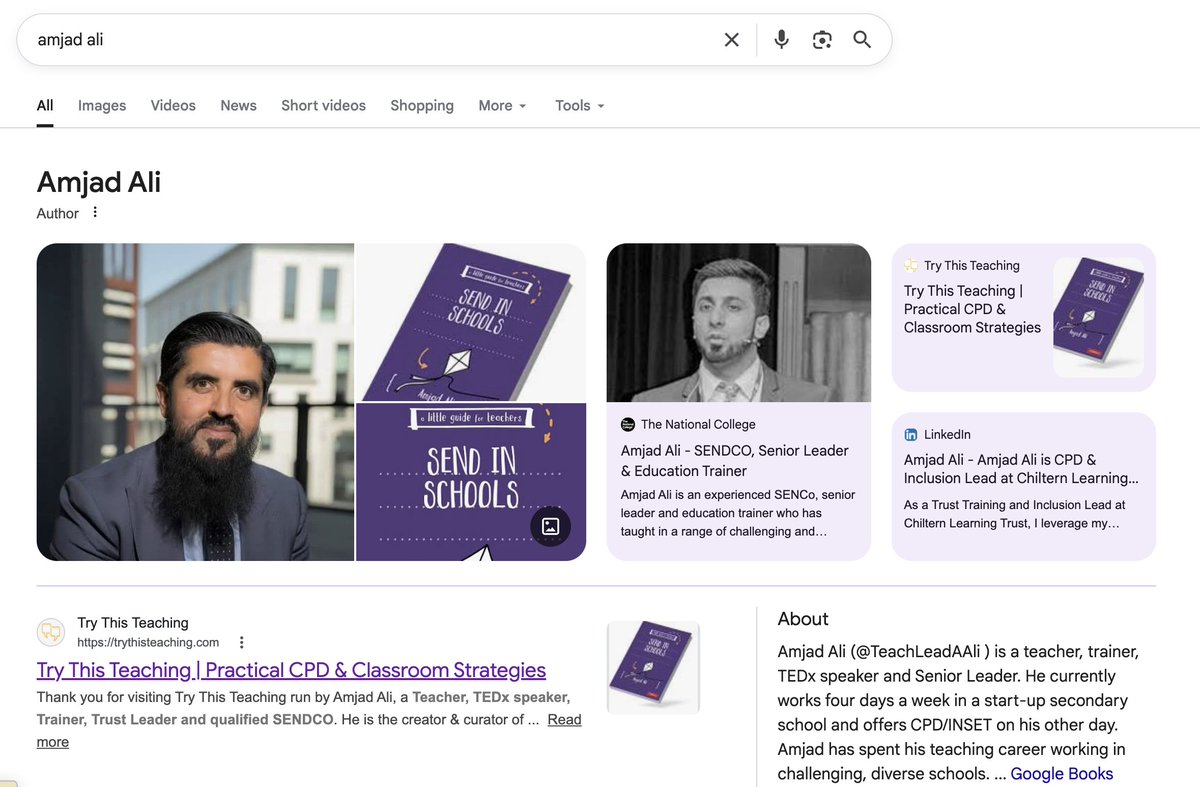Screen dimensions: 1200x787
Task: Click Try This Teaching site name above result
Action: (x=133, y=623)
